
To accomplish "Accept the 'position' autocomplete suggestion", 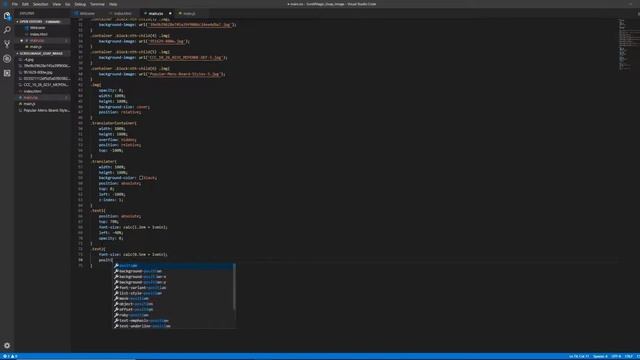I will point(173,266).
